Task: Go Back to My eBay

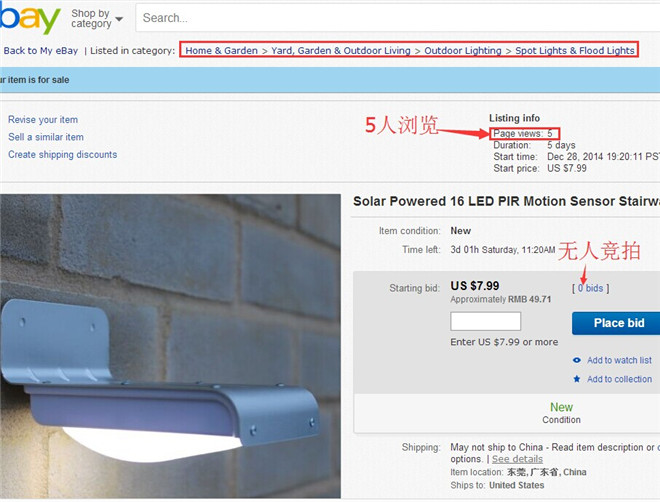Action: (x=41, y=50)
